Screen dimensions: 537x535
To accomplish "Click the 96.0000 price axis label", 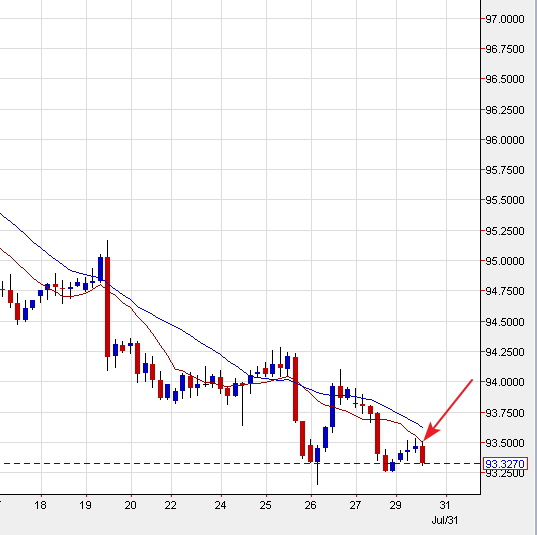I will click(x=505, y=140).
